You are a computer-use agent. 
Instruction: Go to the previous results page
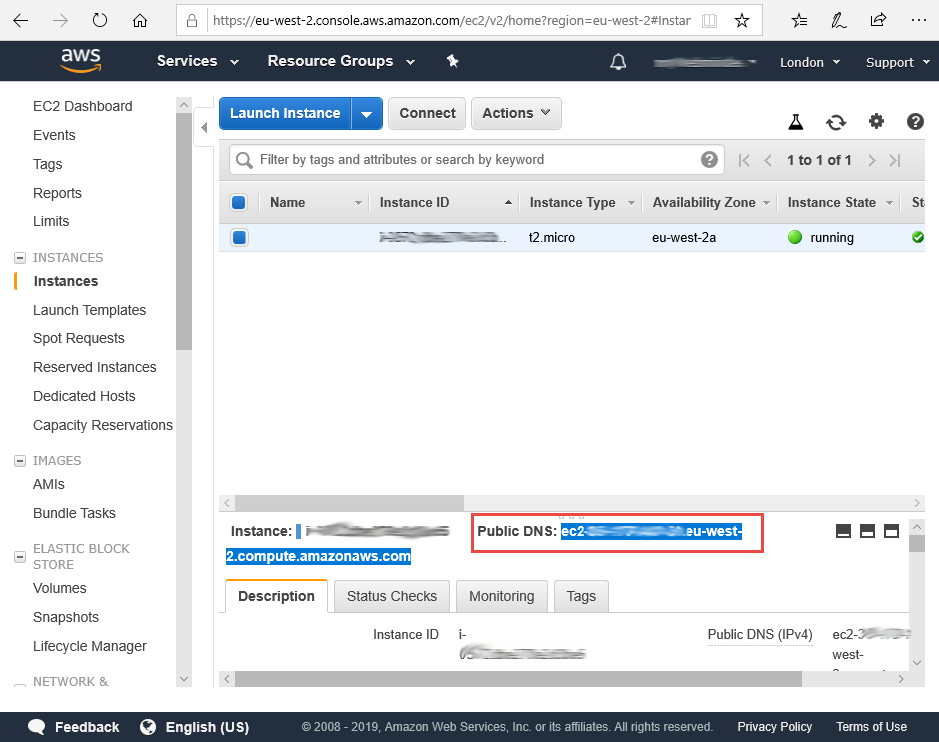pyautogui.click(x=768, y=160)
